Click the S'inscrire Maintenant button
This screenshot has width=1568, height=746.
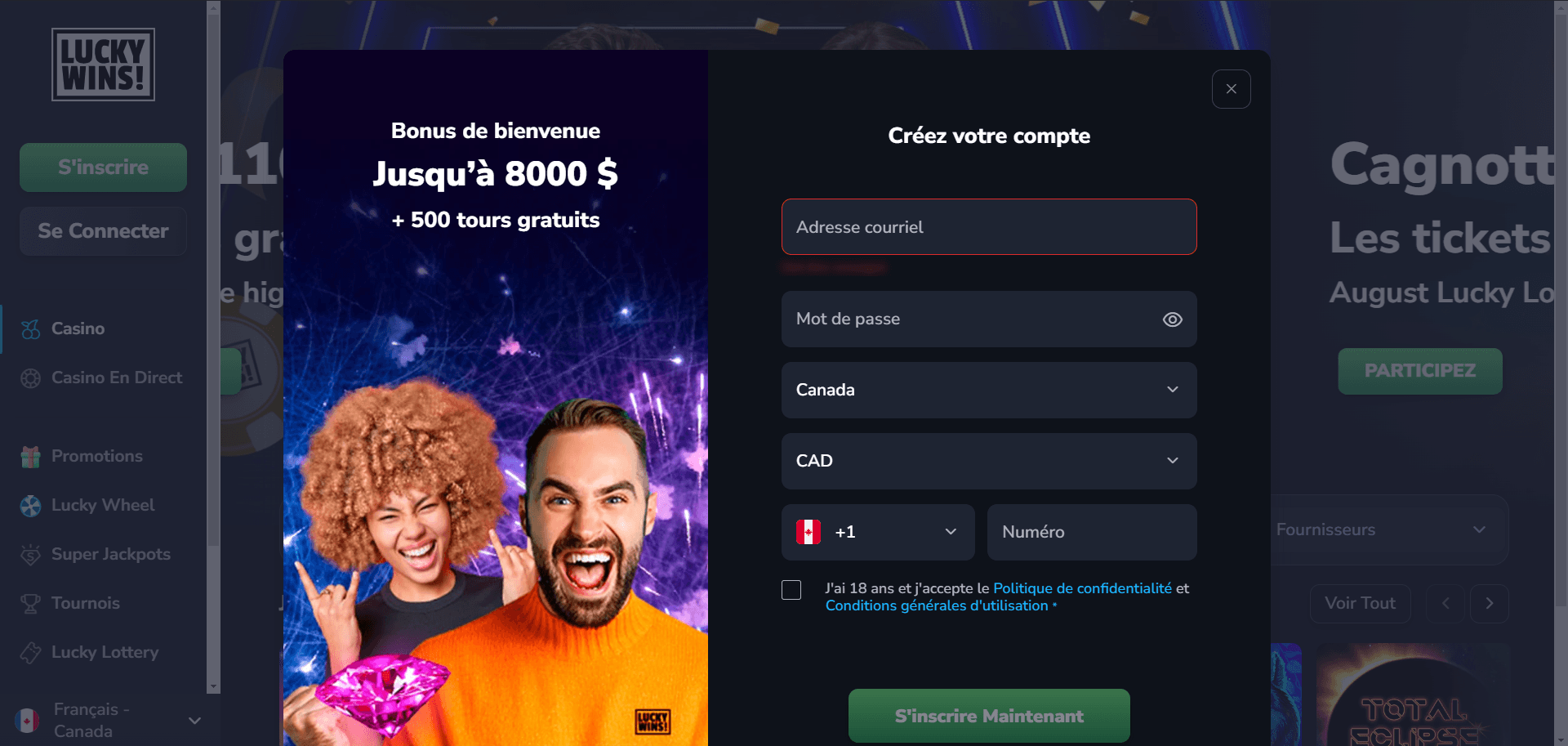coord(989,716)
